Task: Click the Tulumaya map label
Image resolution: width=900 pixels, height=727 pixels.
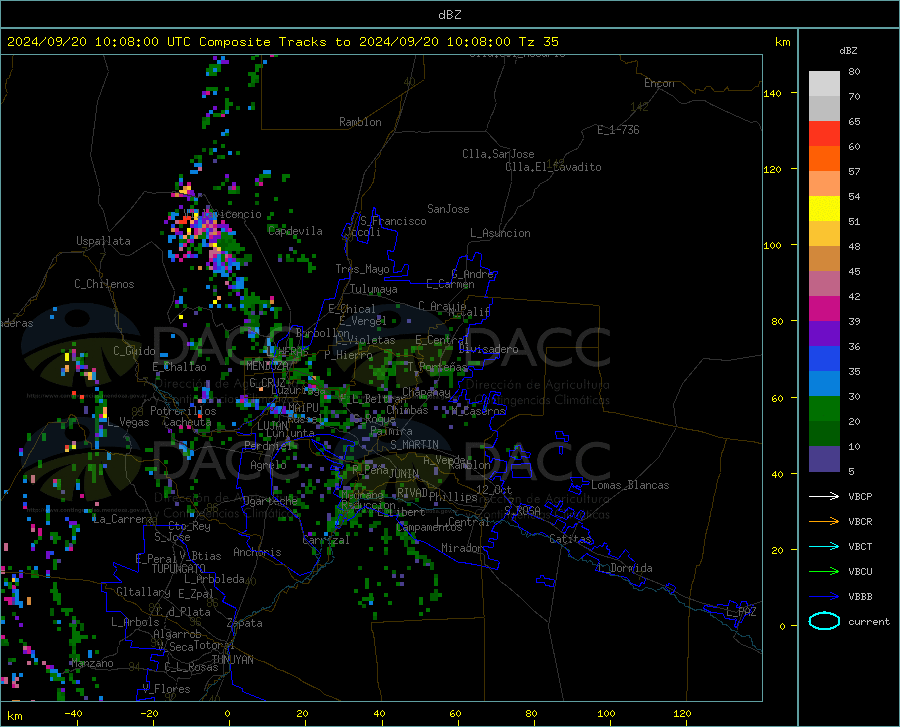Action: (x=374, y=289)
